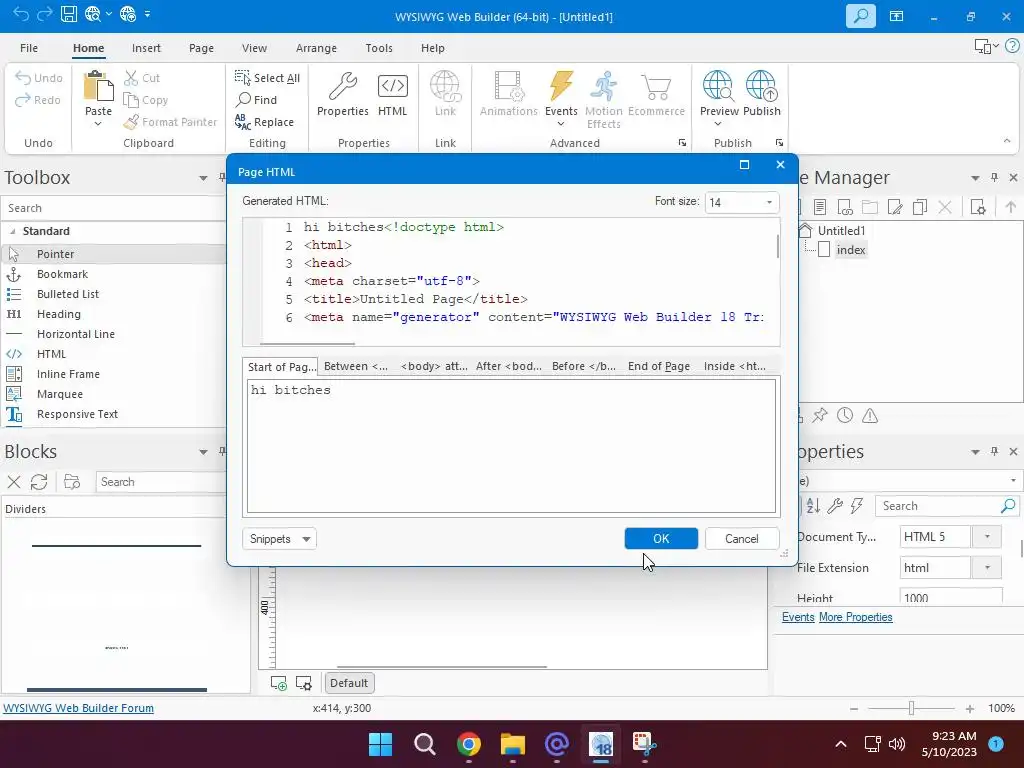Click the More Properties link
1024x768 pixels.
point(856,617)
